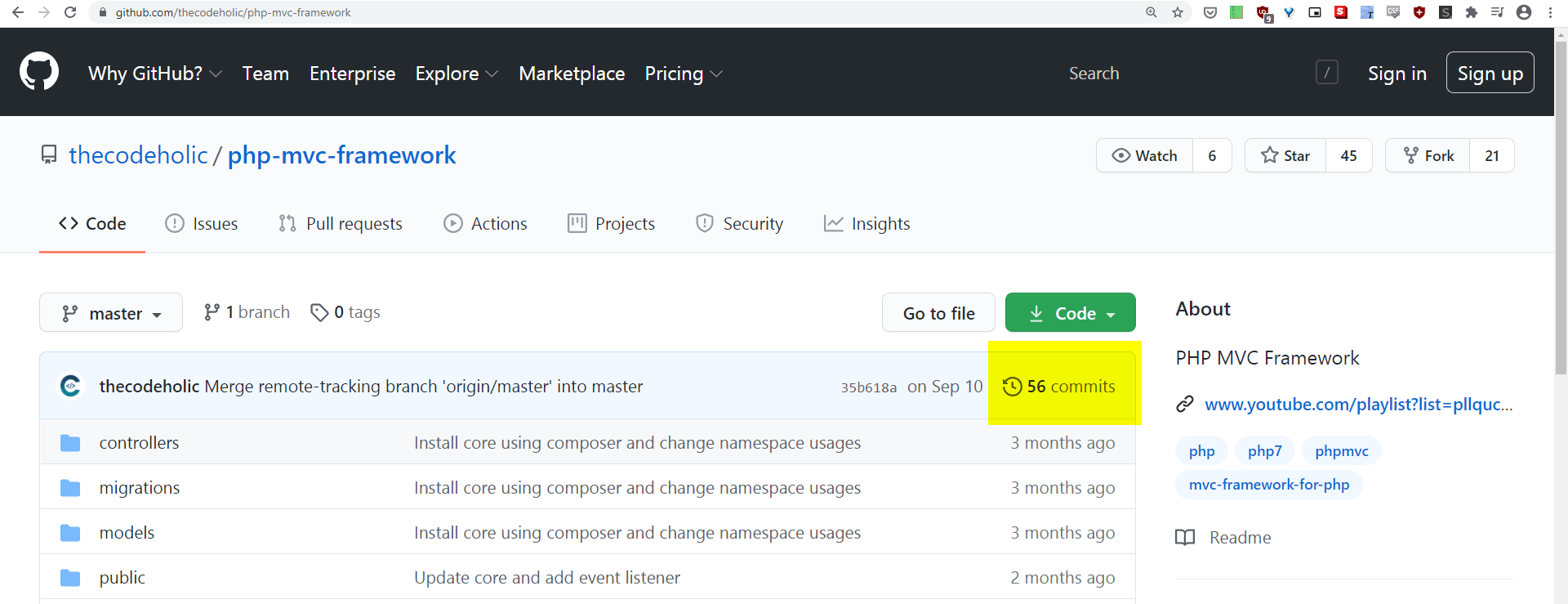
Task: Click the Star button
Action: pos(1285,155)
